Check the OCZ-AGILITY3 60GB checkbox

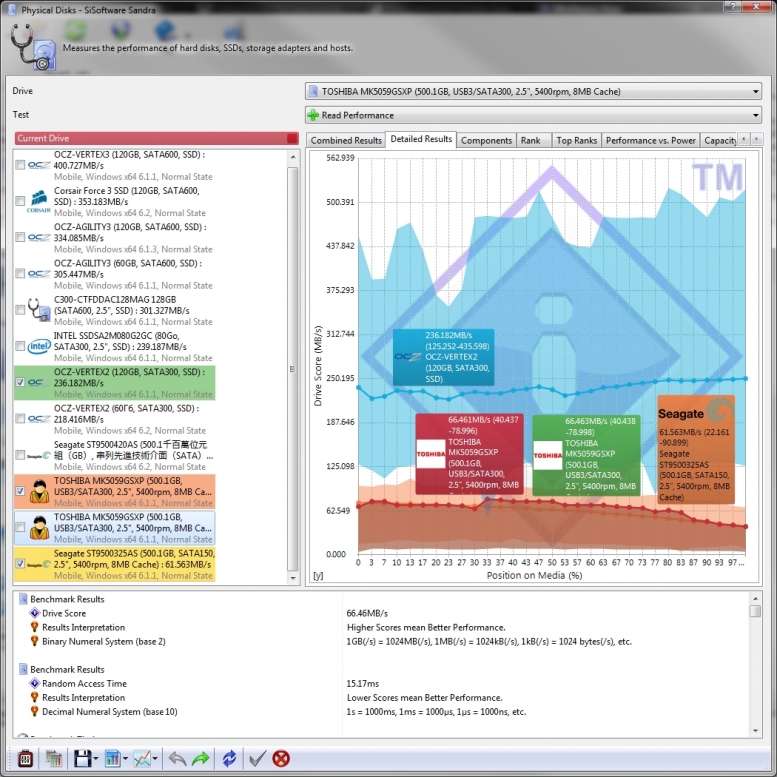point(20,274)
